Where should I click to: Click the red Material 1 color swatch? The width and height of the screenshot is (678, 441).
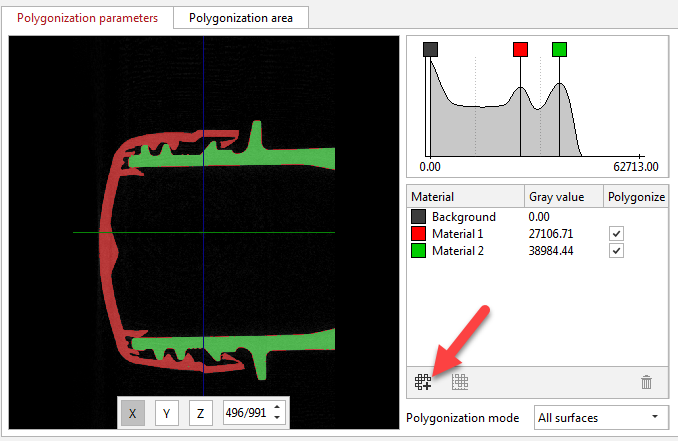(x=418, y=234)
